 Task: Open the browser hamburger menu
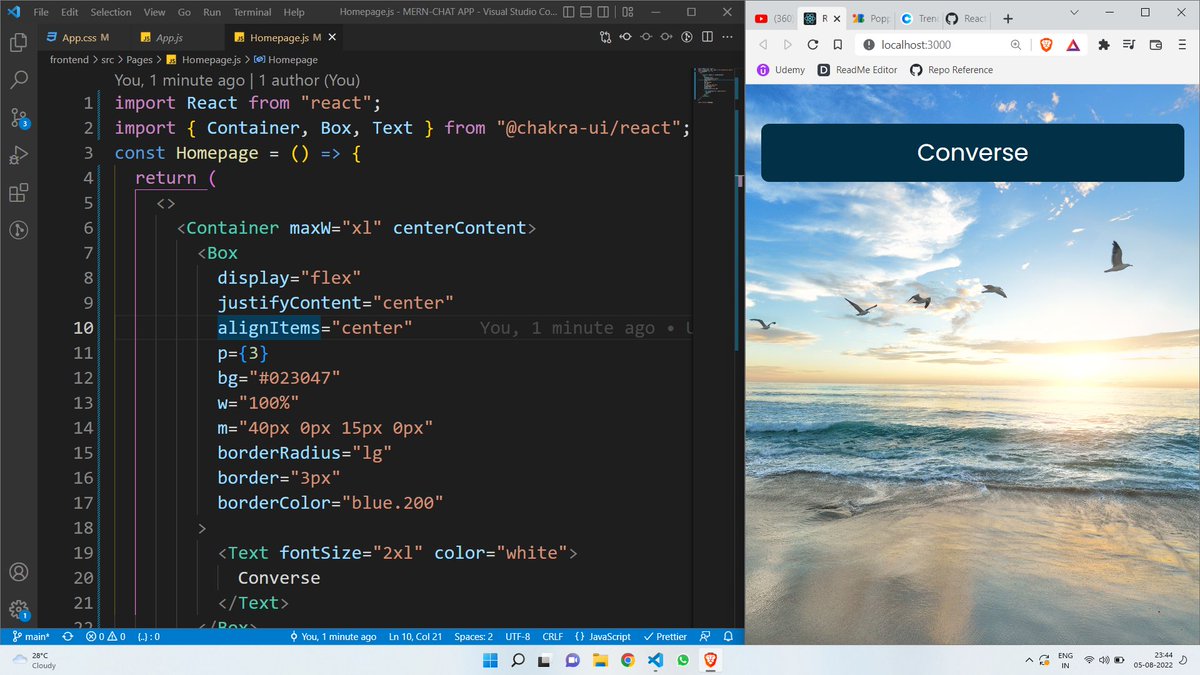1182,45
